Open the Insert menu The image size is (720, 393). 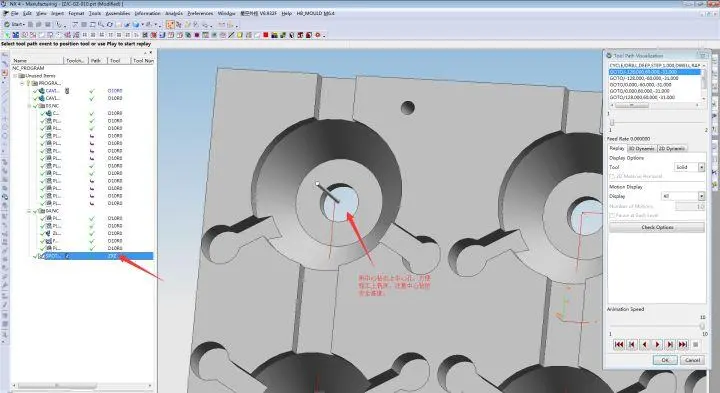(x=57, y=13)
